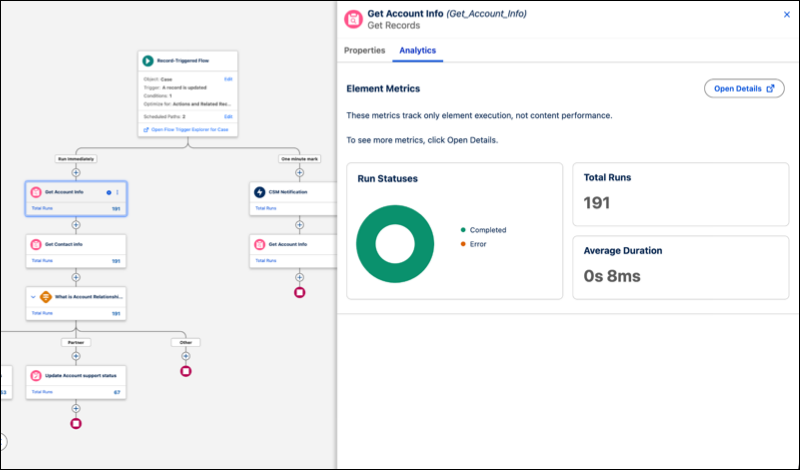Click the blue dot indicator on Get Account Info
The image size is (800, 470).
(109, 192)
